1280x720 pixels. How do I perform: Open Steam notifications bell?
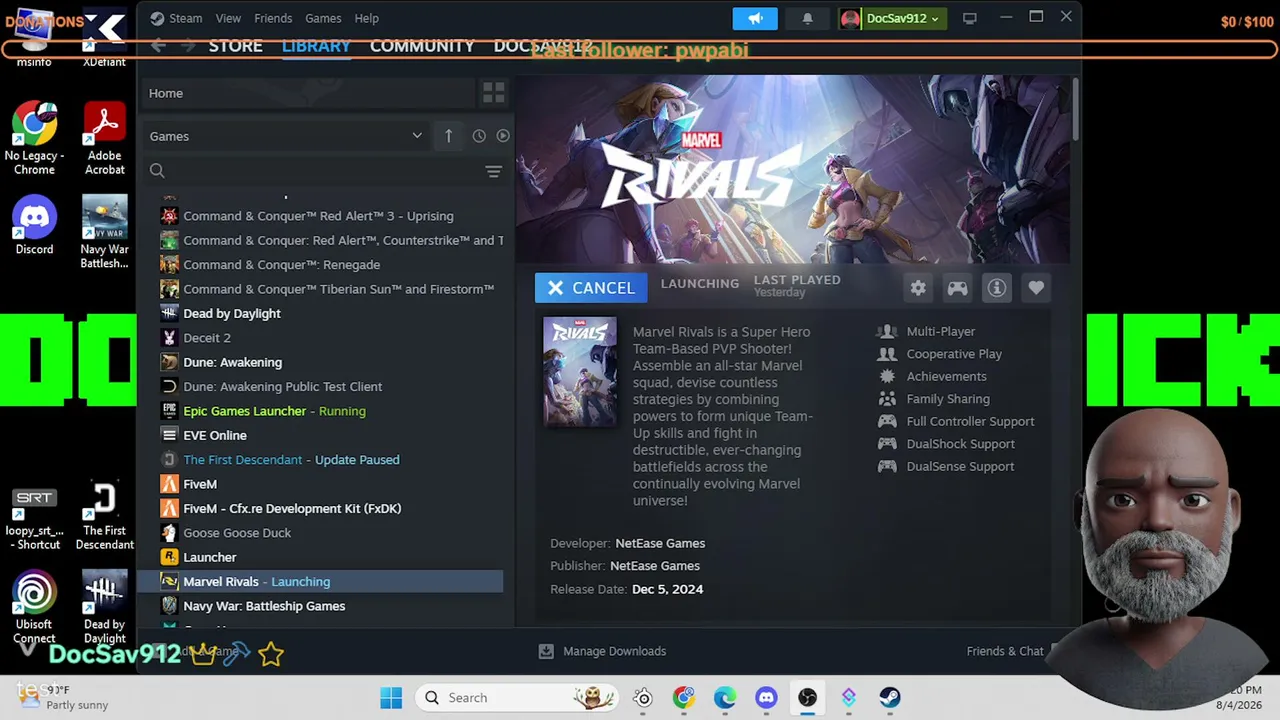click(x=807, y=18)
